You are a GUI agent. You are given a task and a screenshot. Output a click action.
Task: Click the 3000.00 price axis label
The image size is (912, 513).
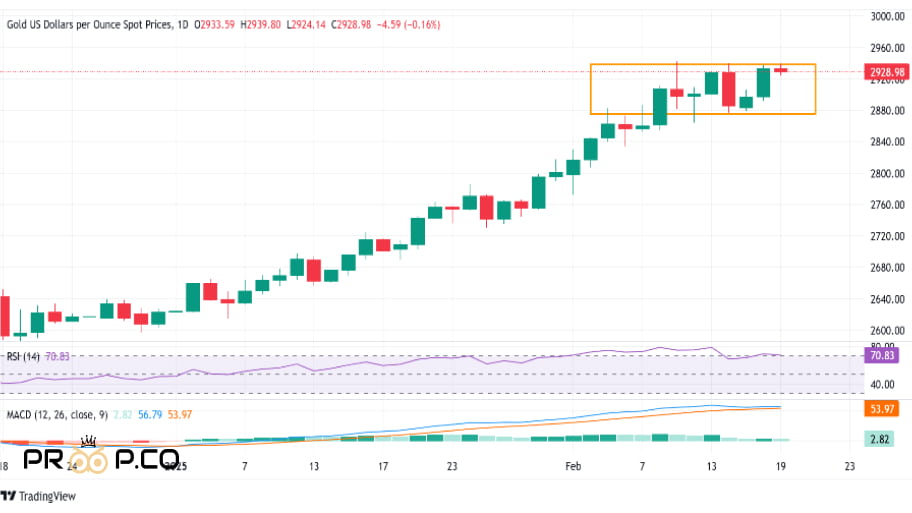click(x=887, y=16)
